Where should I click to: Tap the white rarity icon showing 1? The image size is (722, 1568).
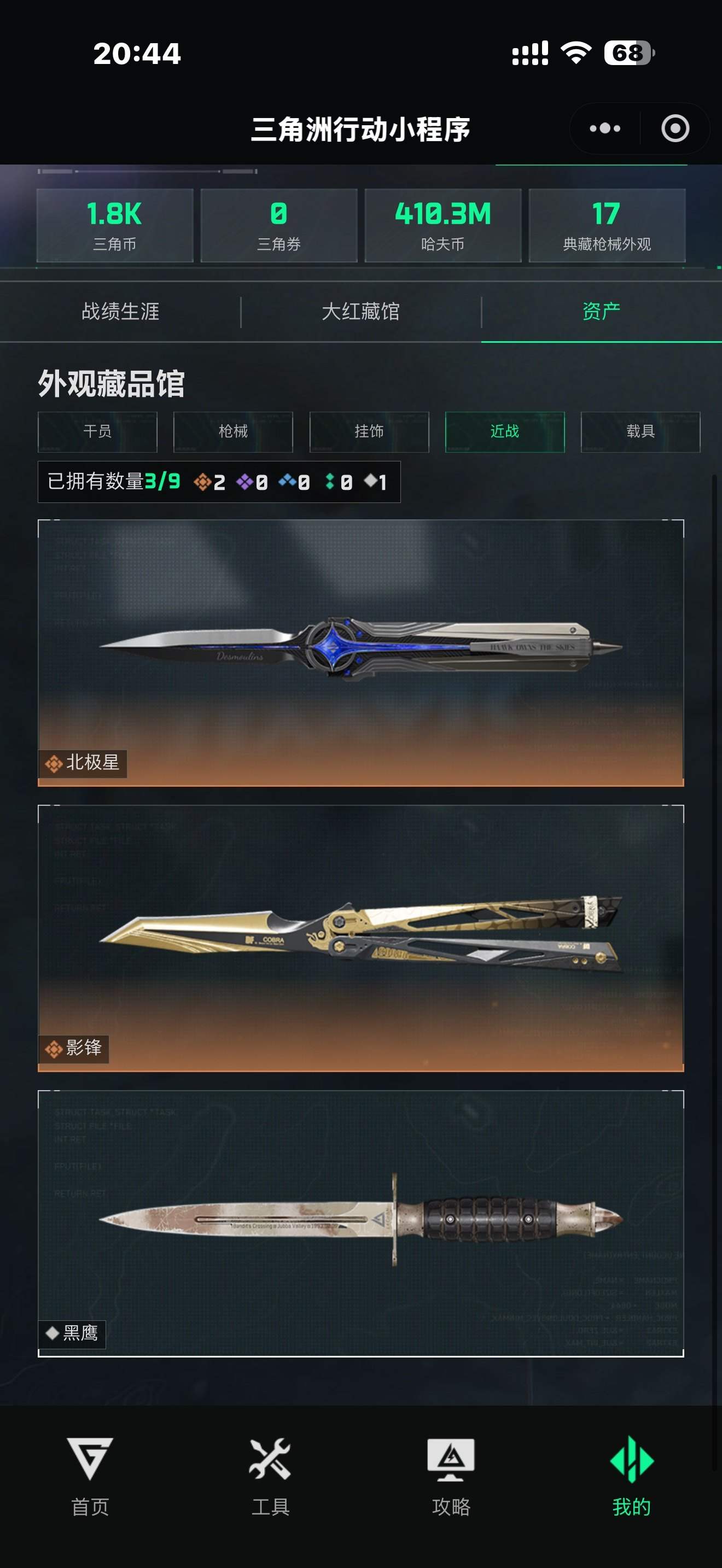coord(370,481)
